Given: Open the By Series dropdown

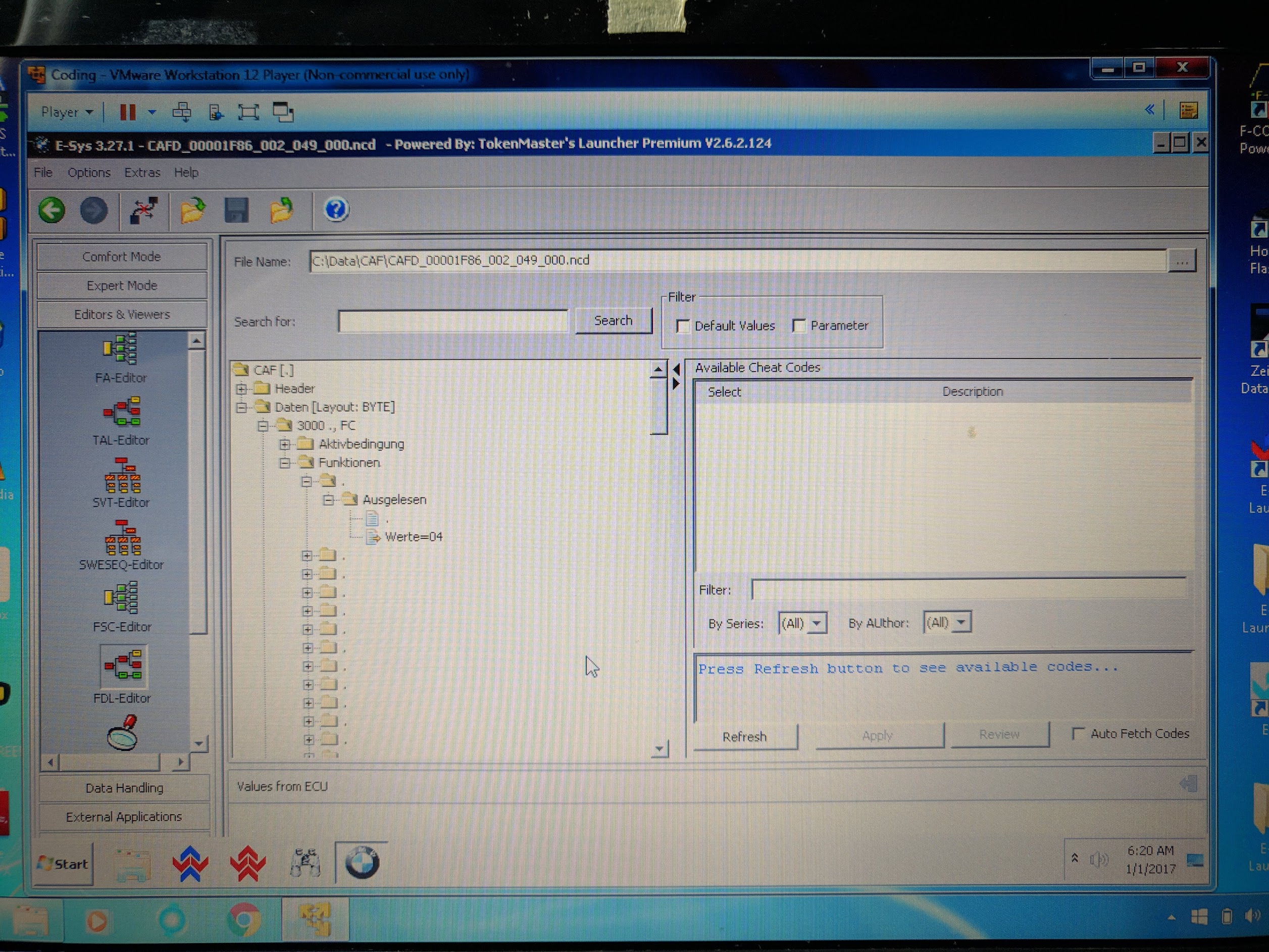Looking at the screenshot, I should (x=803, y=623).
